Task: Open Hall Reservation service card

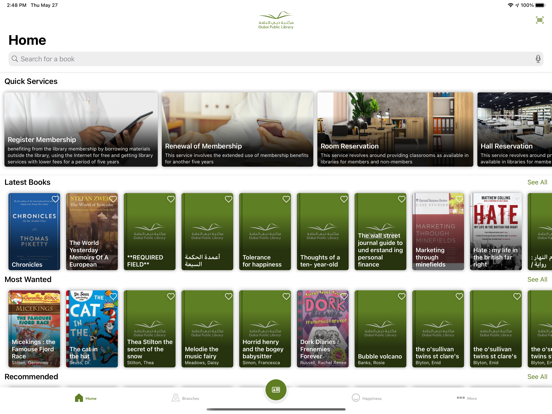Action: 515,129
